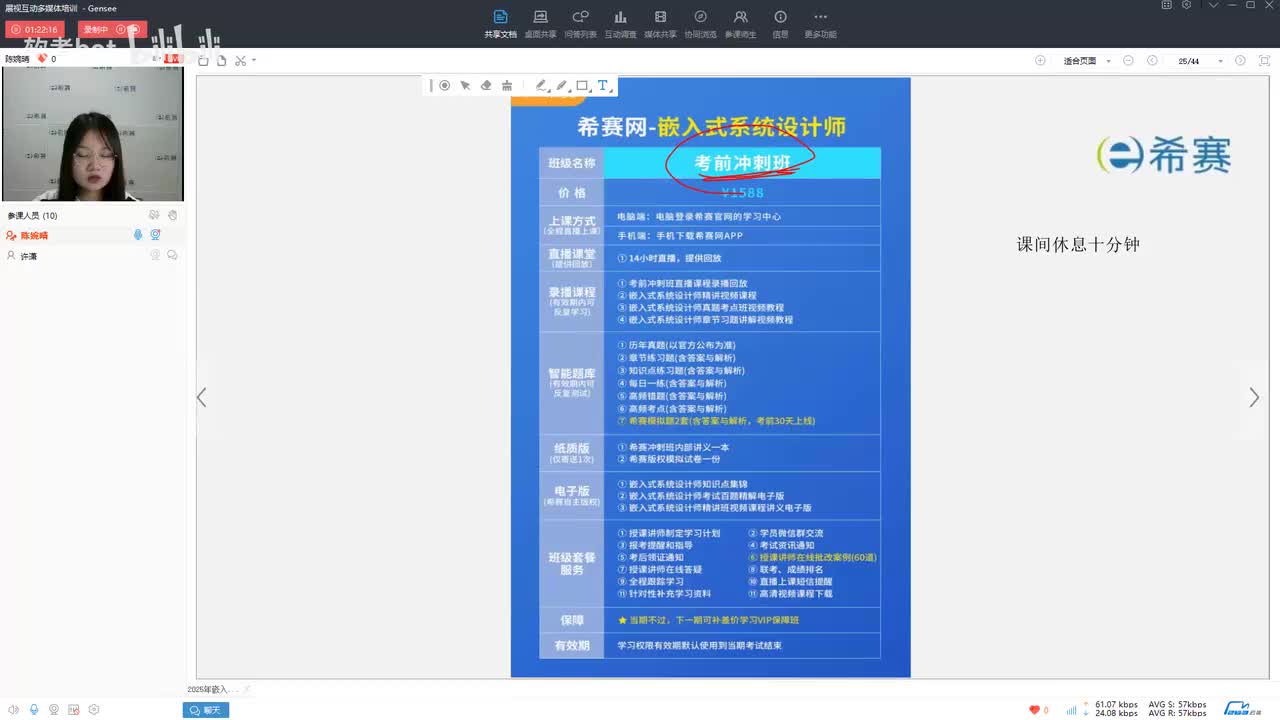This screenshot has height=720, width=1280.
Task: Select the eraser annotation tool
Action: [x=486, y=86]
